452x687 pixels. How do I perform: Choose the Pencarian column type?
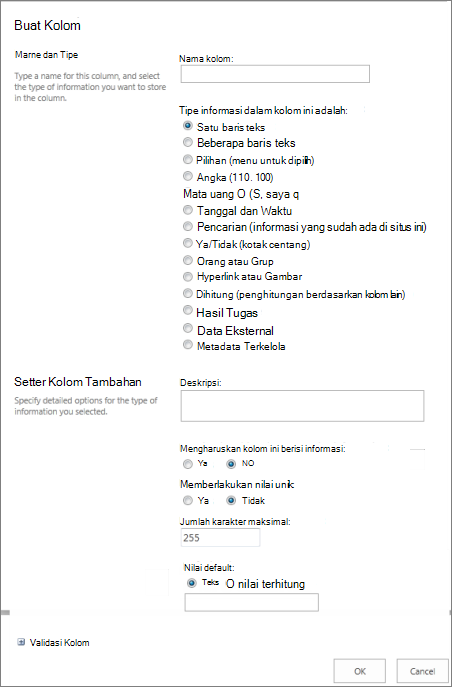(x=187, y=227)
